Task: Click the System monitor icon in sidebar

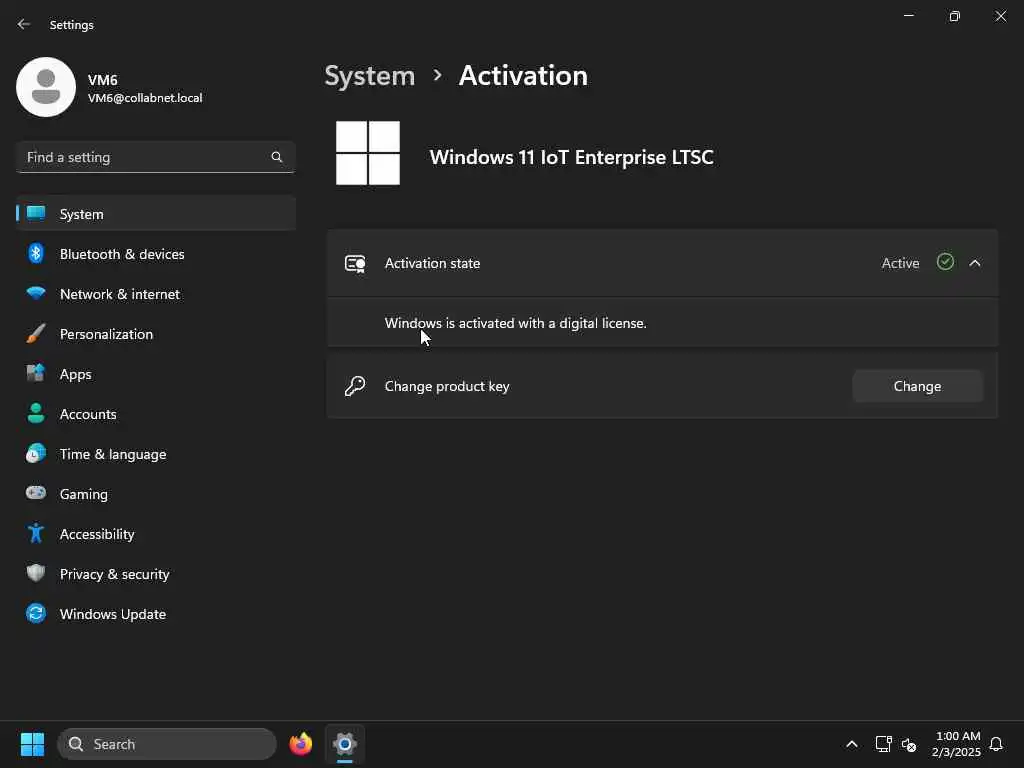Action: [37, 214]
